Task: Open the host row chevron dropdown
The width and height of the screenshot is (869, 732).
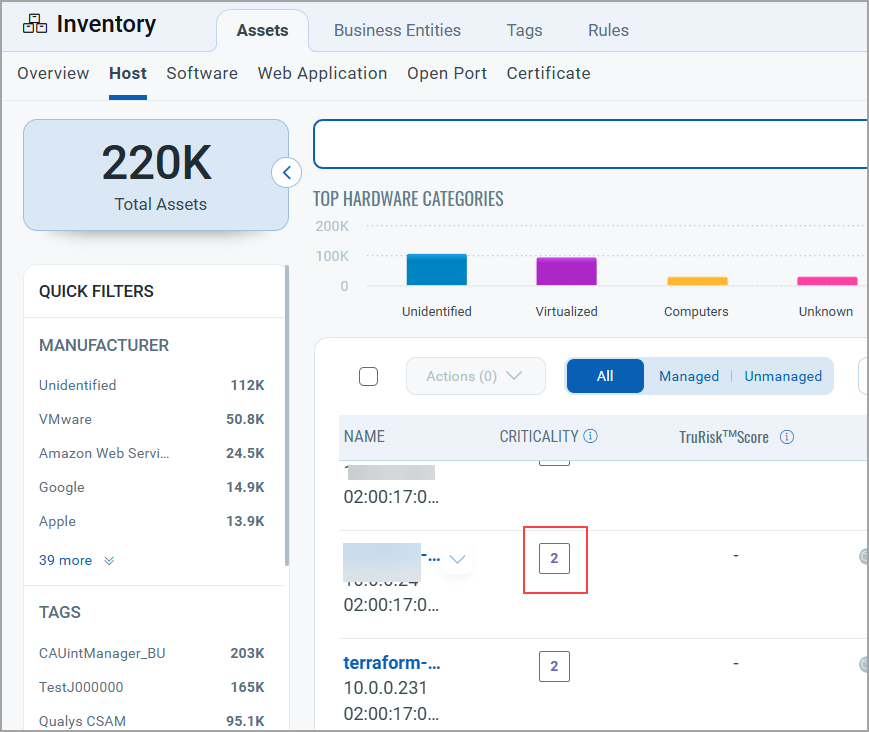Action: coord(457,559)
